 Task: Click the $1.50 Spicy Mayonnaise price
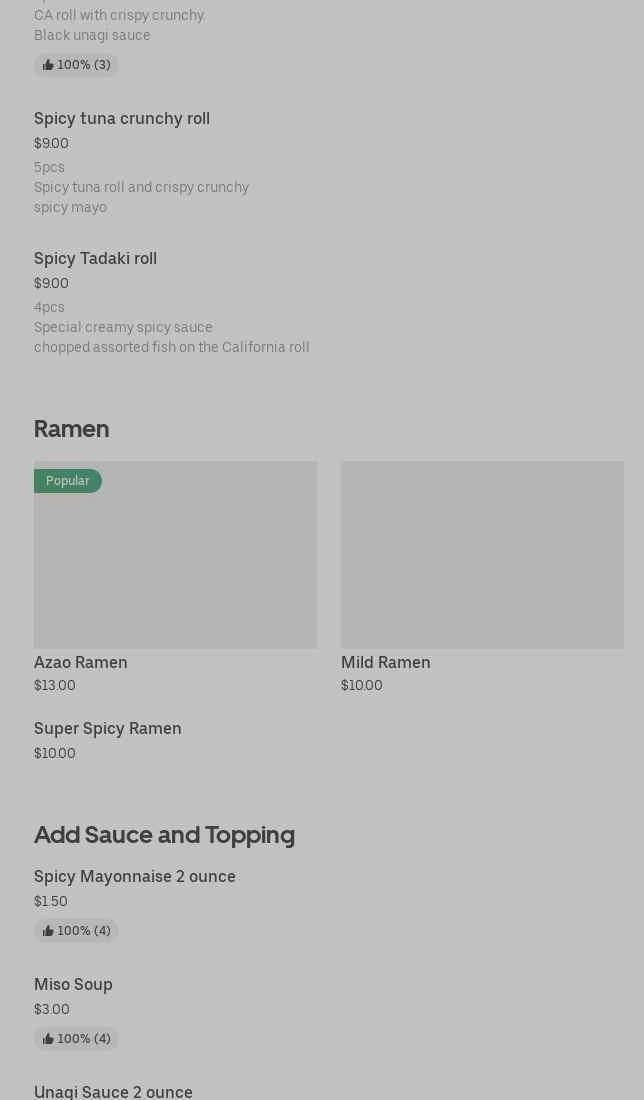tap(51, 902)
